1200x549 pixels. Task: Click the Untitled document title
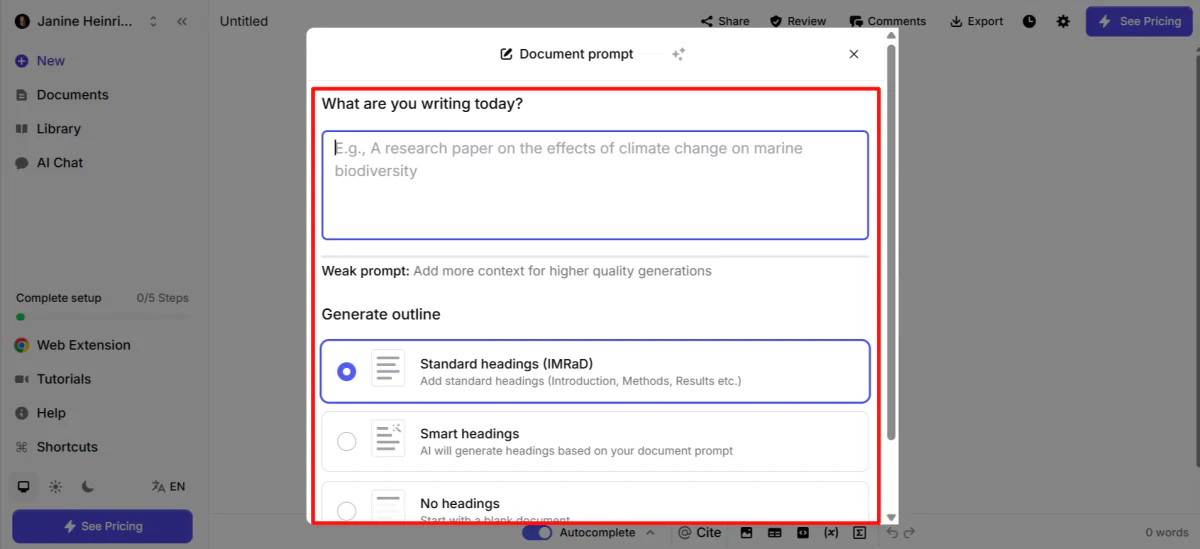click(x=244, y=21)
